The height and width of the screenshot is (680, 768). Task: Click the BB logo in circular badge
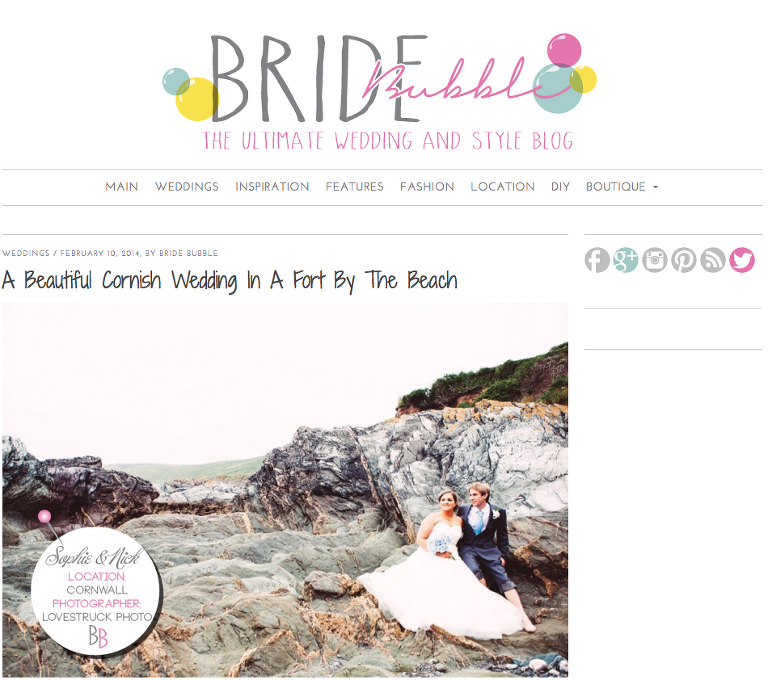click(98, 637)
